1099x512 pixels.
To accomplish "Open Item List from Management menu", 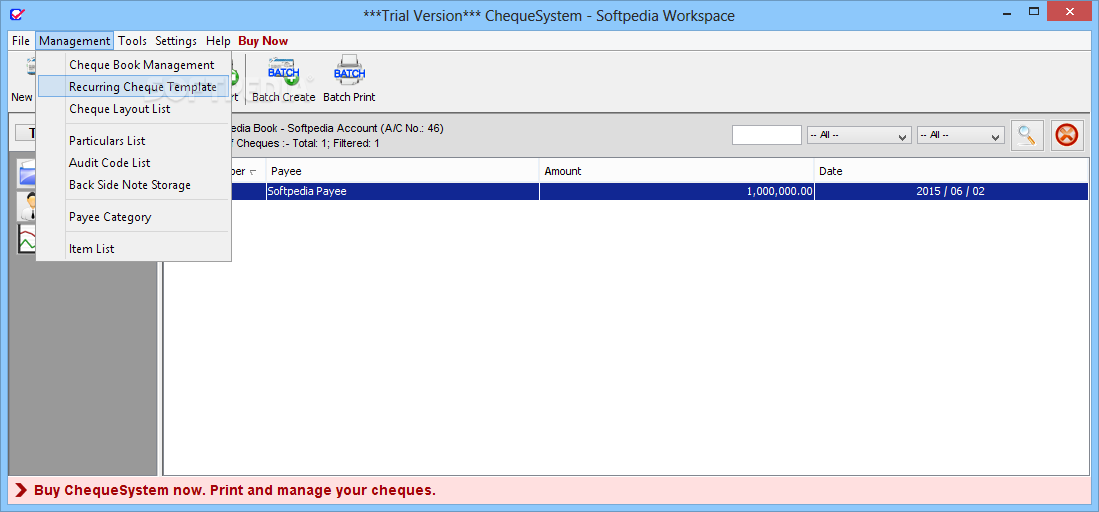I will point(133,248).
